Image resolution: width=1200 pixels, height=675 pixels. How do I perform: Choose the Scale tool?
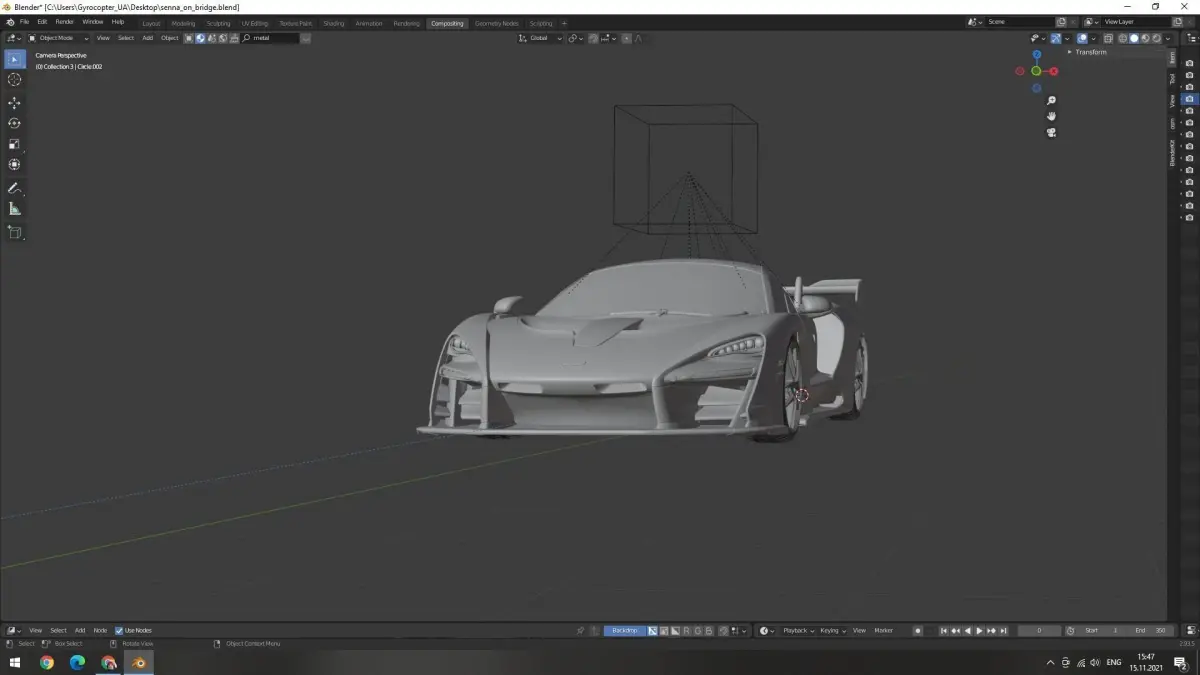click(14, 144)
